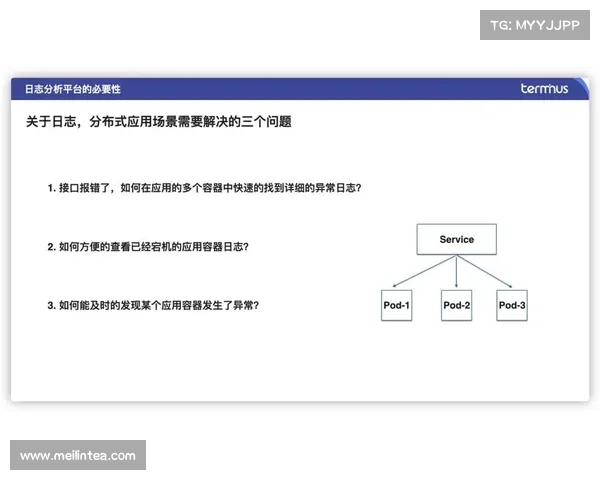
Task: Click the termius logo in header
Action: point(544,89)
